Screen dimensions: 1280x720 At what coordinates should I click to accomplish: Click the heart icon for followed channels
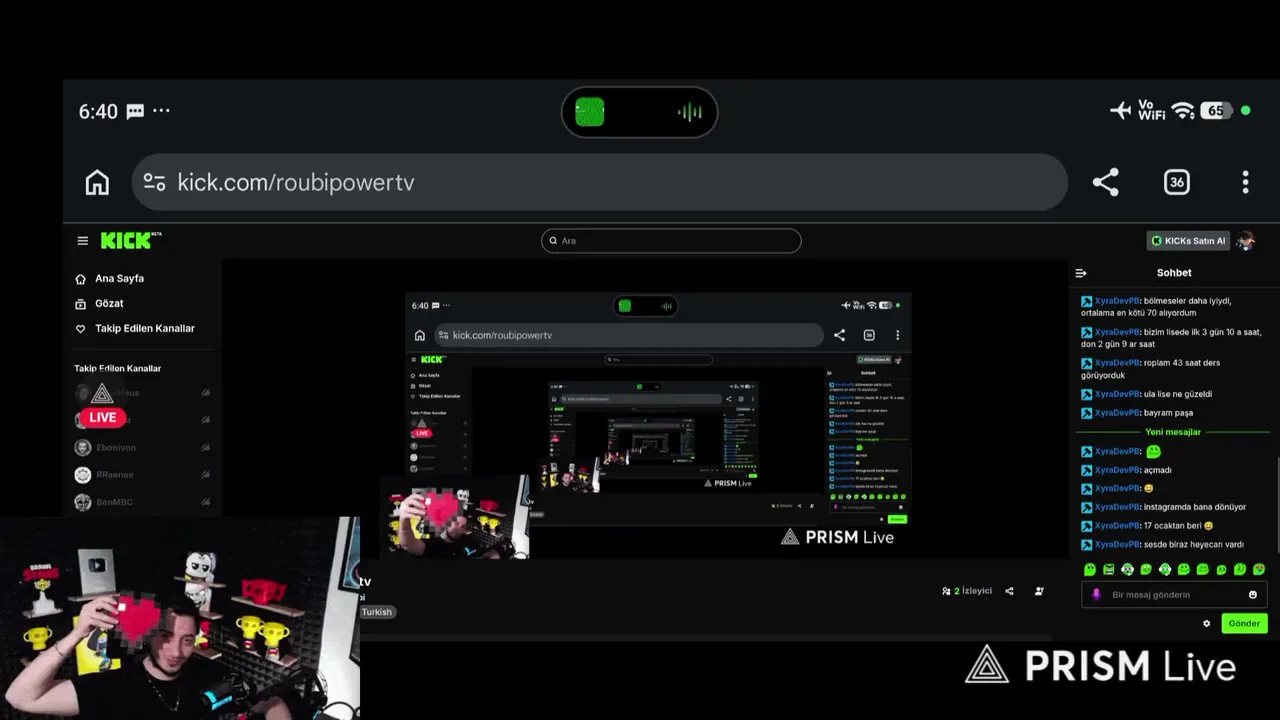(x=81, y=329)
